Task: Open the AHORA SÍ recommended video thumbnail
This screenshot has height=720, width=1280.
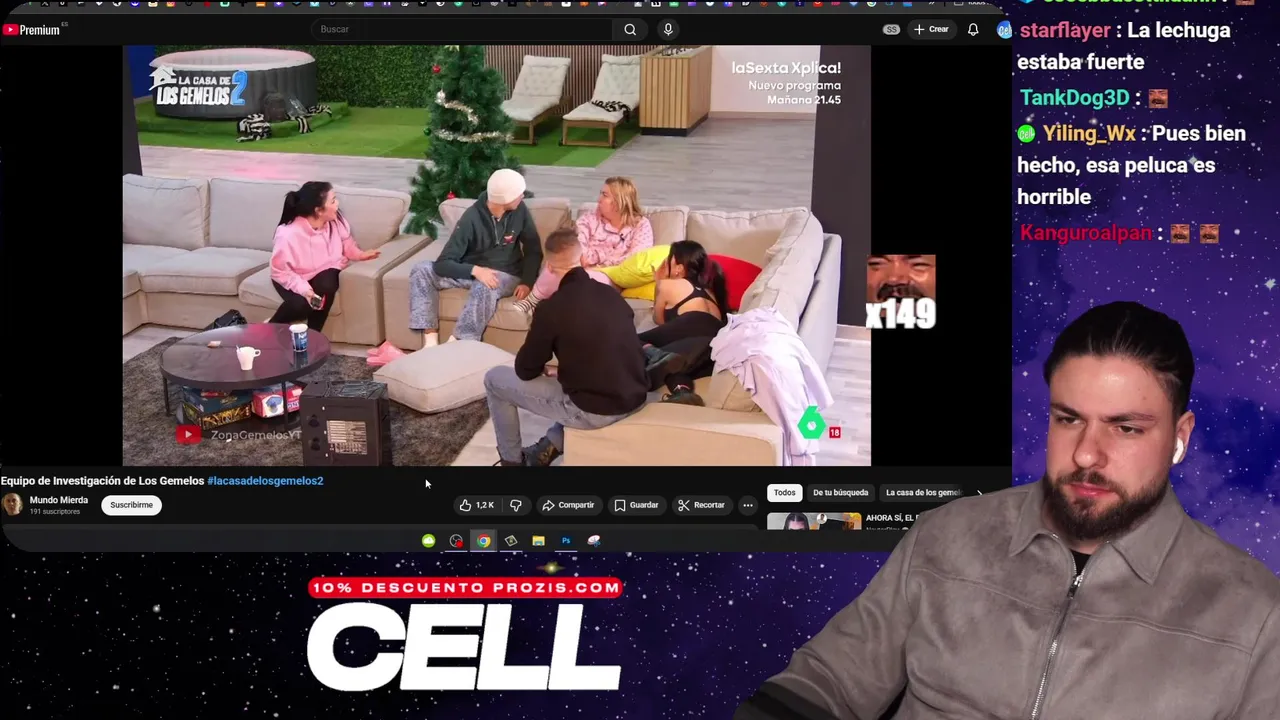Action: point(814,520)
